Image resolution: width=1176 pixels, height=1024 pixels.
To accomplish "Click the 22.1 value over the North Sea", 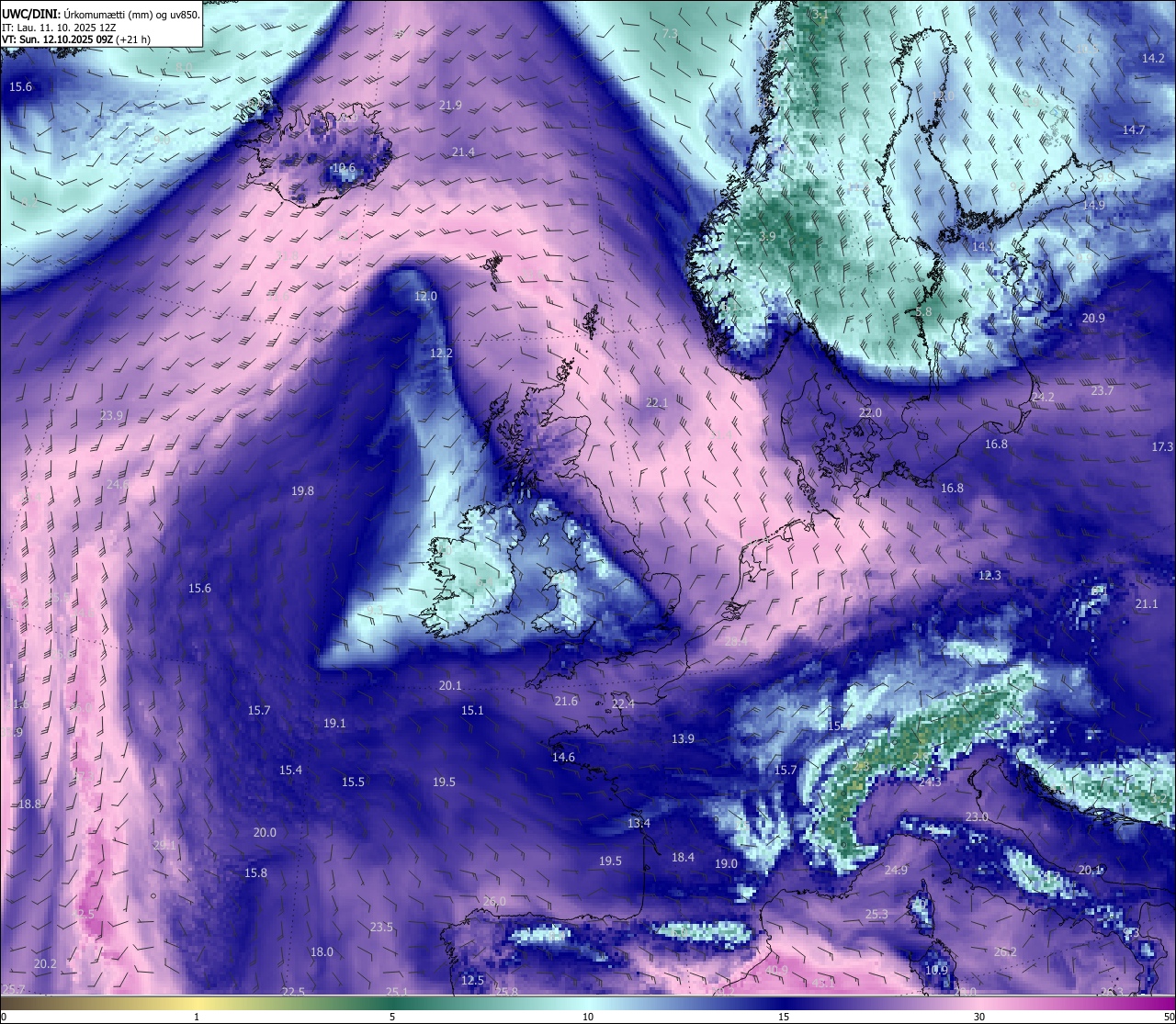I will (657, 403).
